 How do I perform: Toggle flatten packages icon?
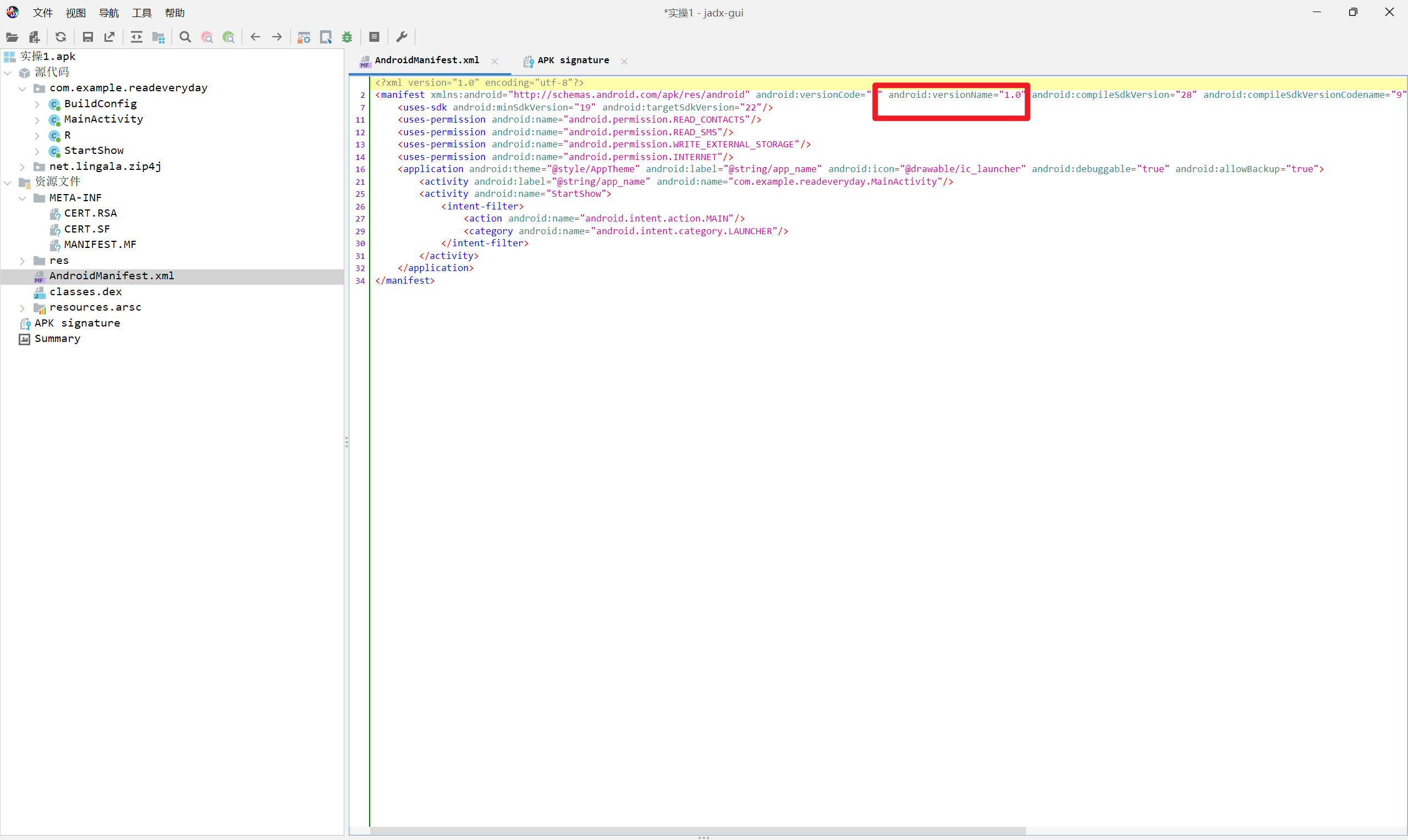[x=158, y=37]
